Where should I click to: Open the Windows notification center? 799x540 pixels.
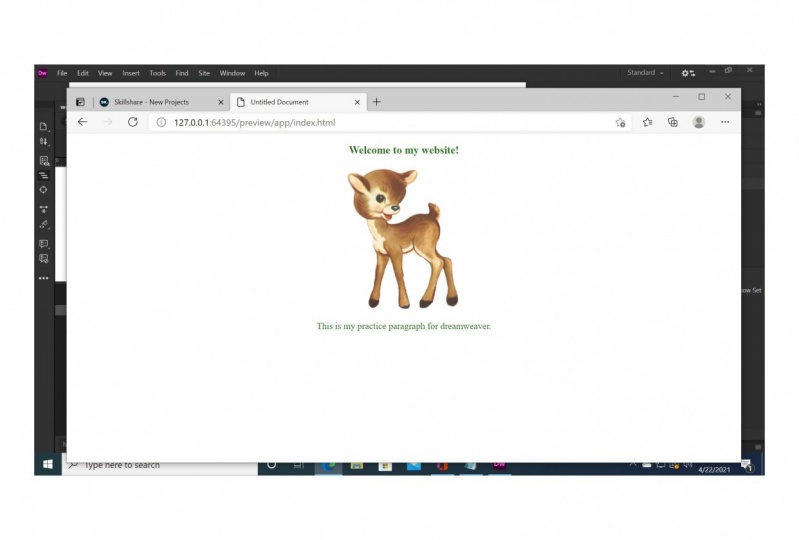(x=747, y=466)
